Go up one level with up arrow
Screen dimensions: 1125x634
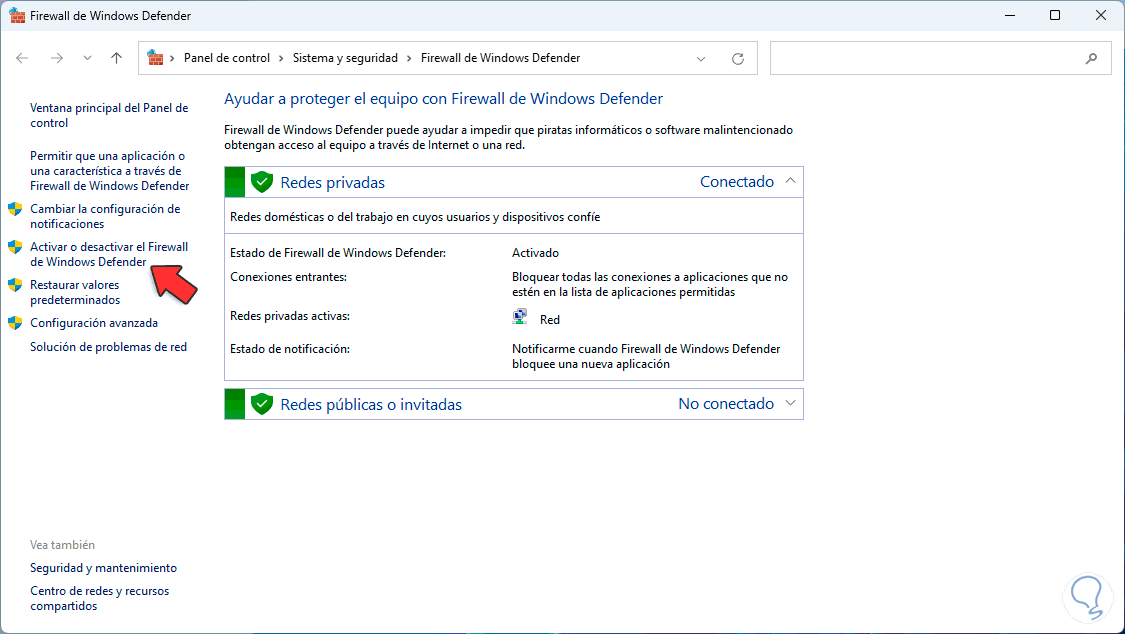pos(116,58)
